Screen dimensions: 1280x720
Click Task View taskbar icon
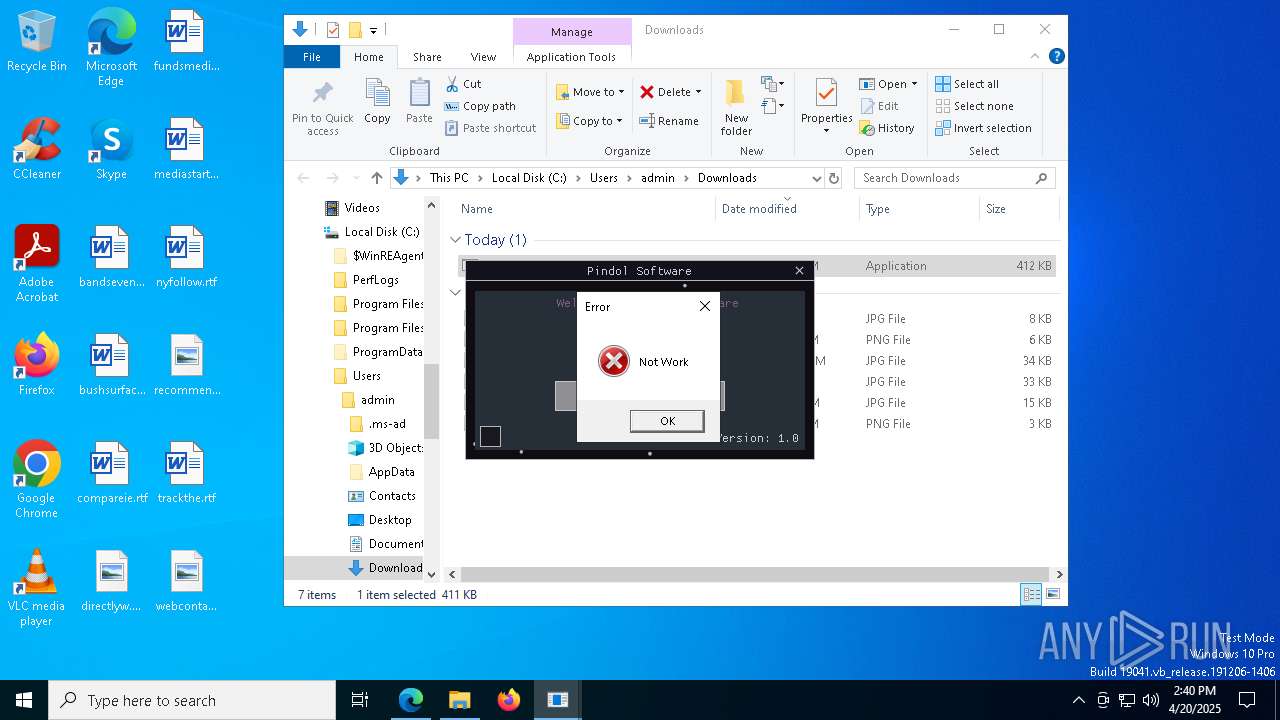click(x=360, y=700)
